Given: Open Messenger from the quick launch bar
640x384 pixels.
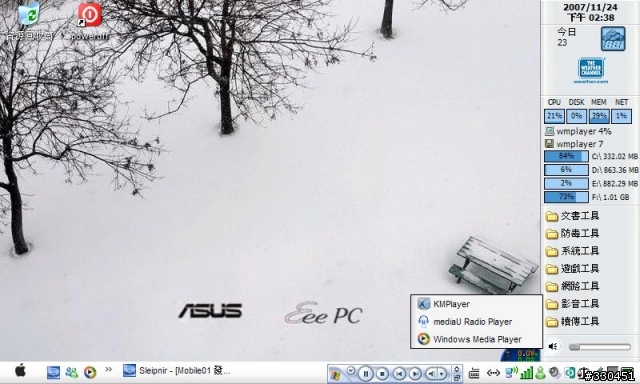Looking at the screenshot, I should [x=71, y=372].
